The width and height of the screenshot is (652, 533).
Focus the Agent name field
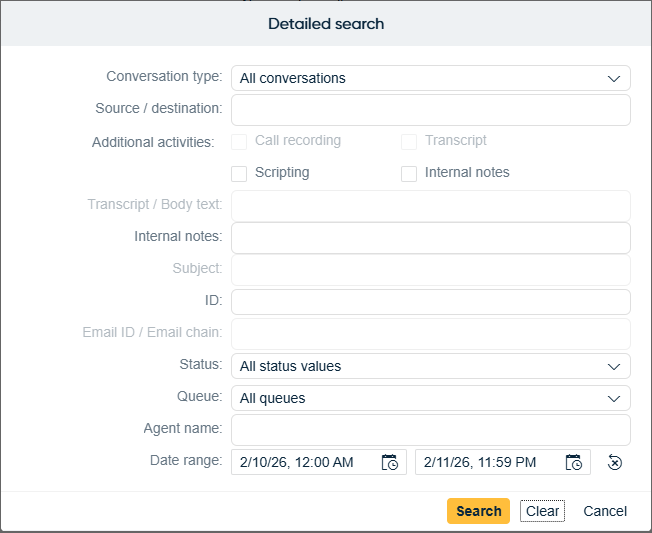pyautogui.click(x=431, y=430)
